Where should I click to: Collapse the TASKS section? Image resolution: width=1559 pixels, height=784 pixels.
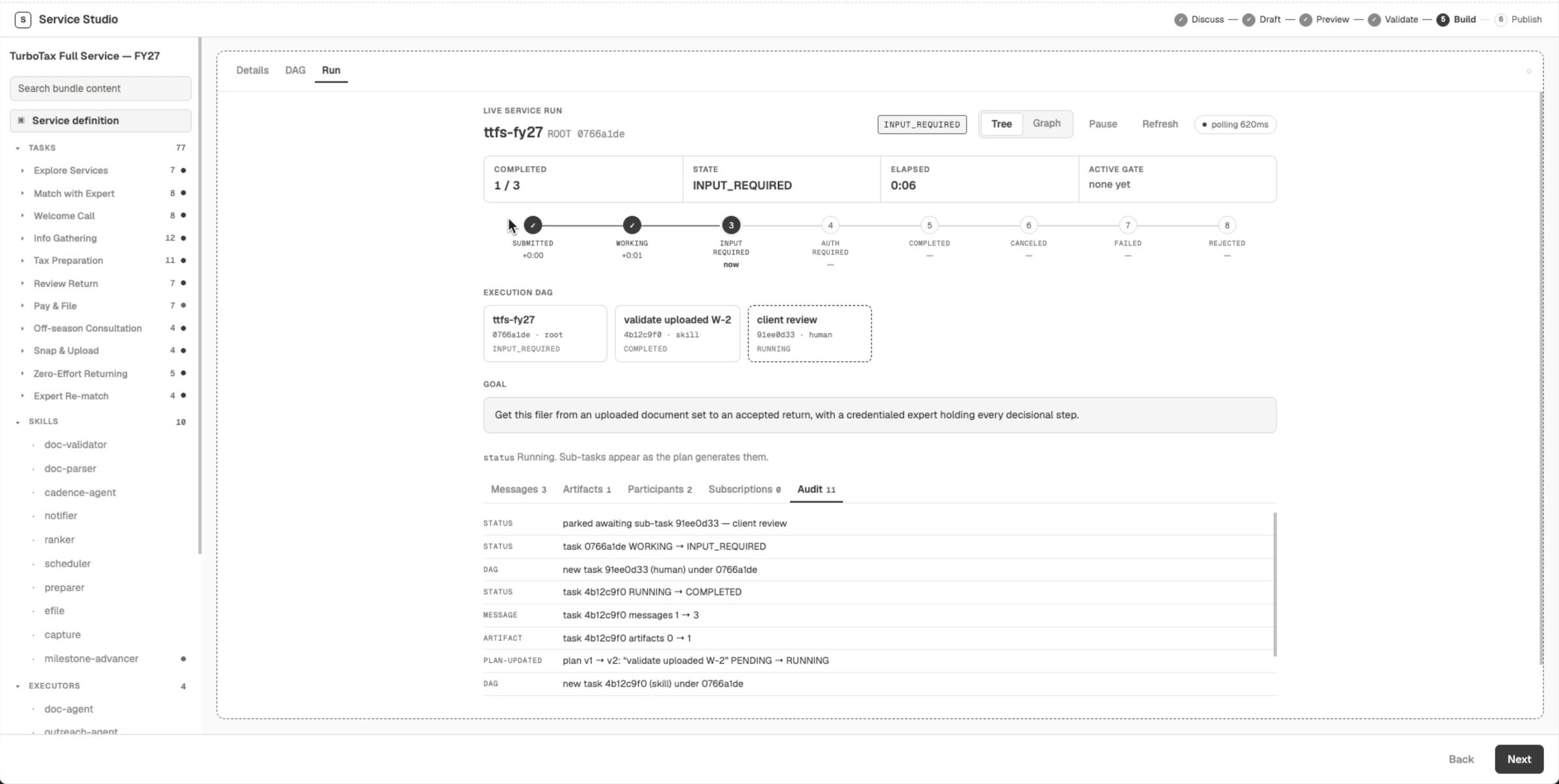click(18, 148)
